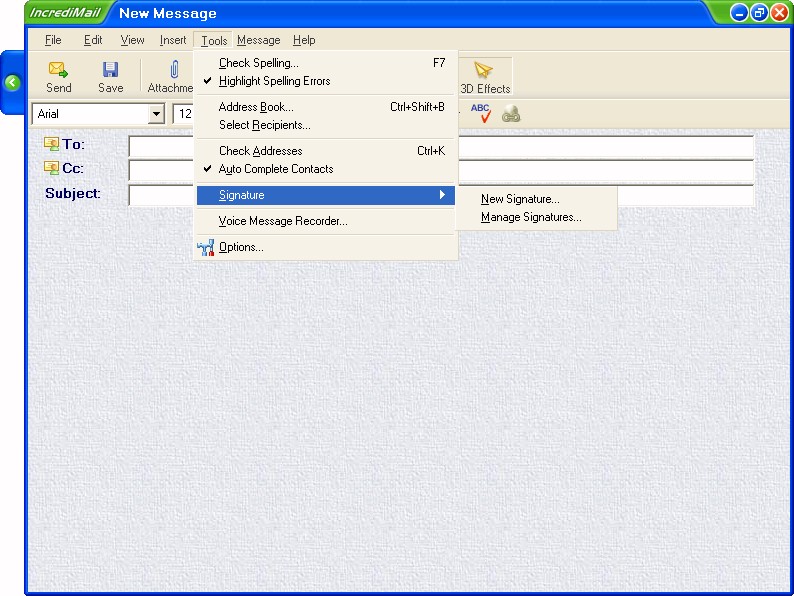Click the green back arrow on side tab

click(x=12, y=82)
